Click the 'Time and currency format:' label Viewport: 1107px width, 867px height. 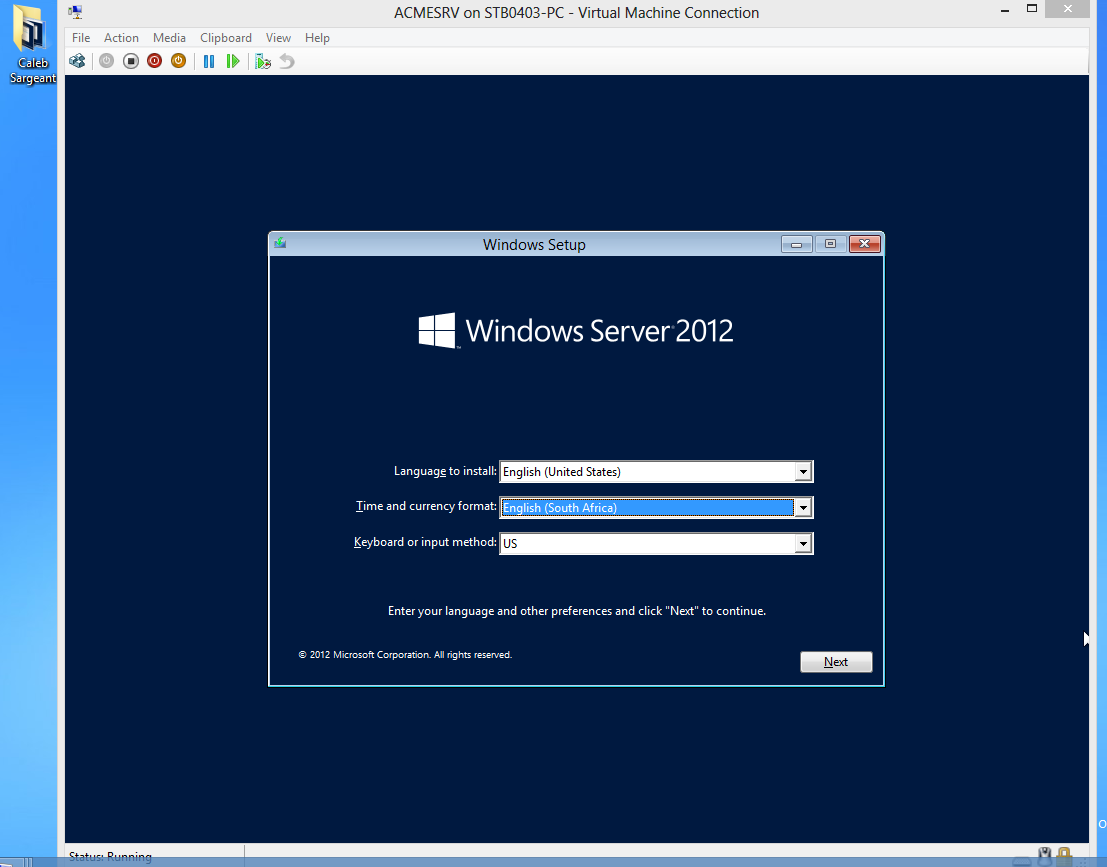click(x=426, y=506)
